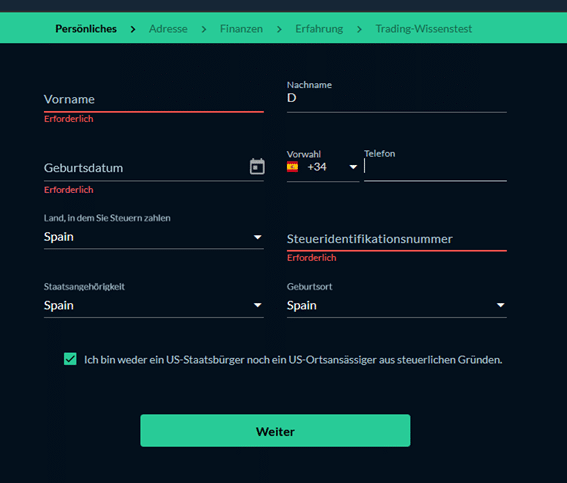
Task: Select the Erfahrung step tab
Action: tap(319, 29)
